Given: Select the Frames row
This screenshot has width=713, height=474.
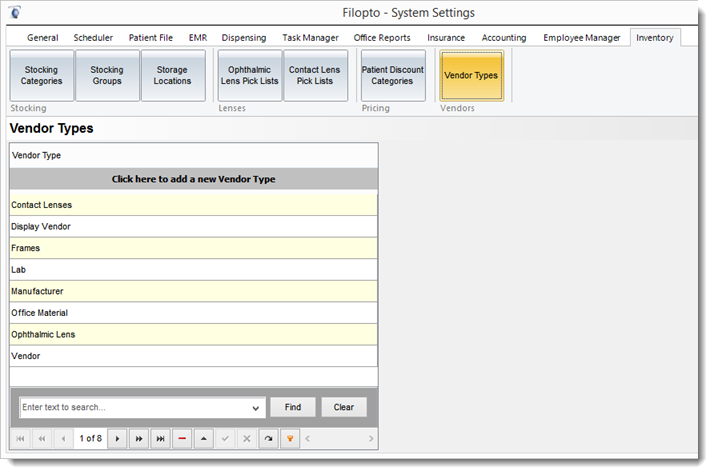Looking at the screenshot, I should pyautogui.click(x=194, y=248).
